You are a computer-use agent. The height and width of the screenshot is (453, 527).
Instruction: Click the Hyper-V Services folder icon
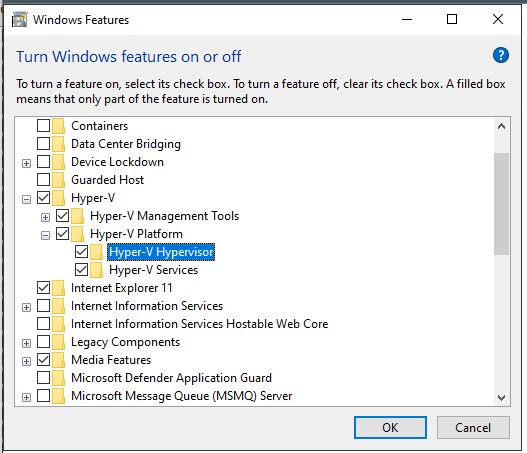click(97, 270)
